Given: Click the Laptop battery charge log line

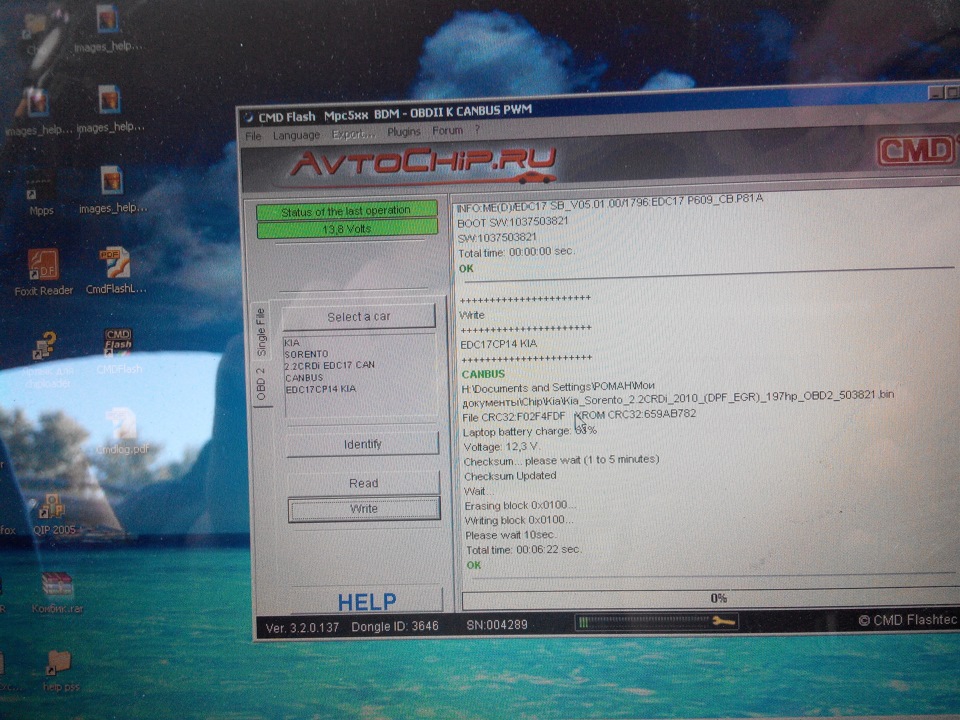Looking at the screenshot, I should point(530,431).
